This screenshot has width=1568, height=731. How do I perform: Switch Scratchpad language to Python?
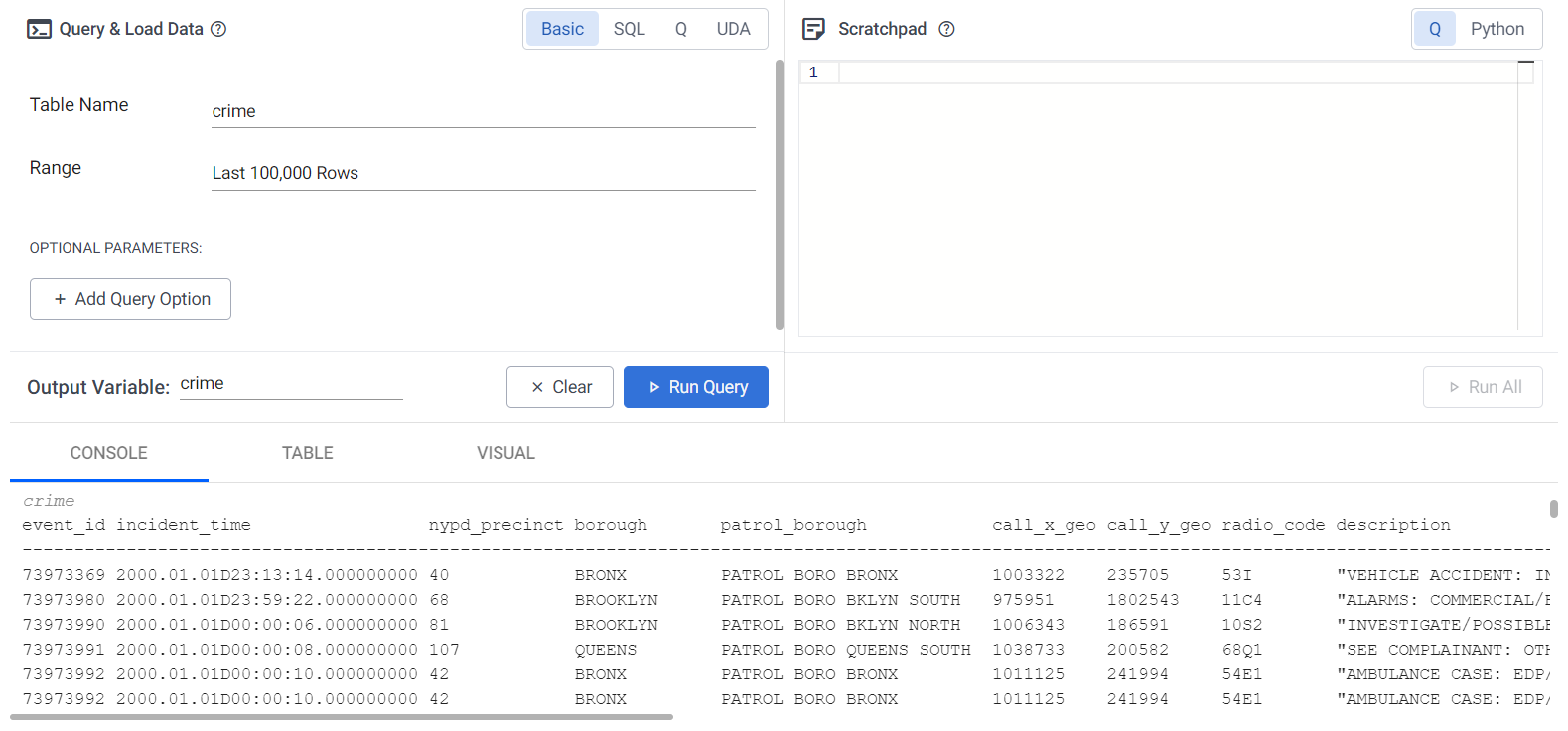click(1497, 29)
